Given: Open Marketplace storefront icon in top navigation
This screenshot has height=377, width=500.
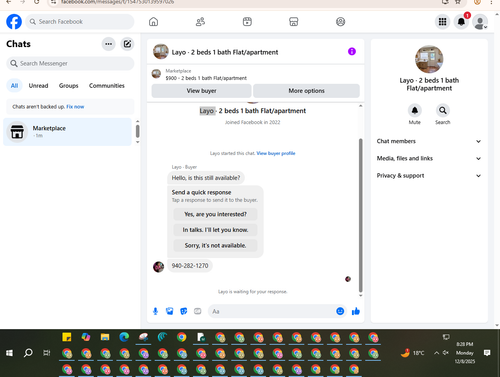Looking at the screenshot, I should [294, 22].
